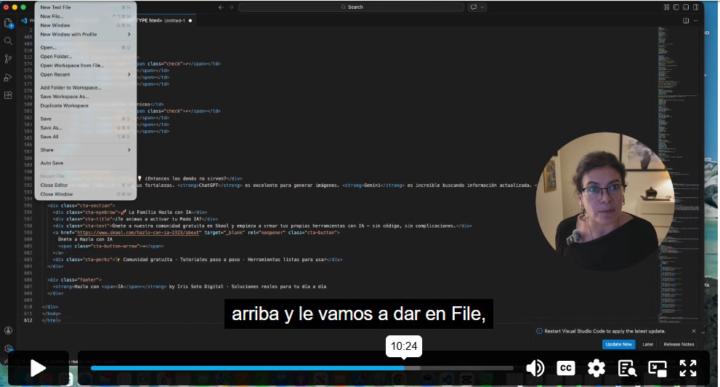Choose Duplicate Workspace
This screenshot has width=720, height=387.
(85, 106)
